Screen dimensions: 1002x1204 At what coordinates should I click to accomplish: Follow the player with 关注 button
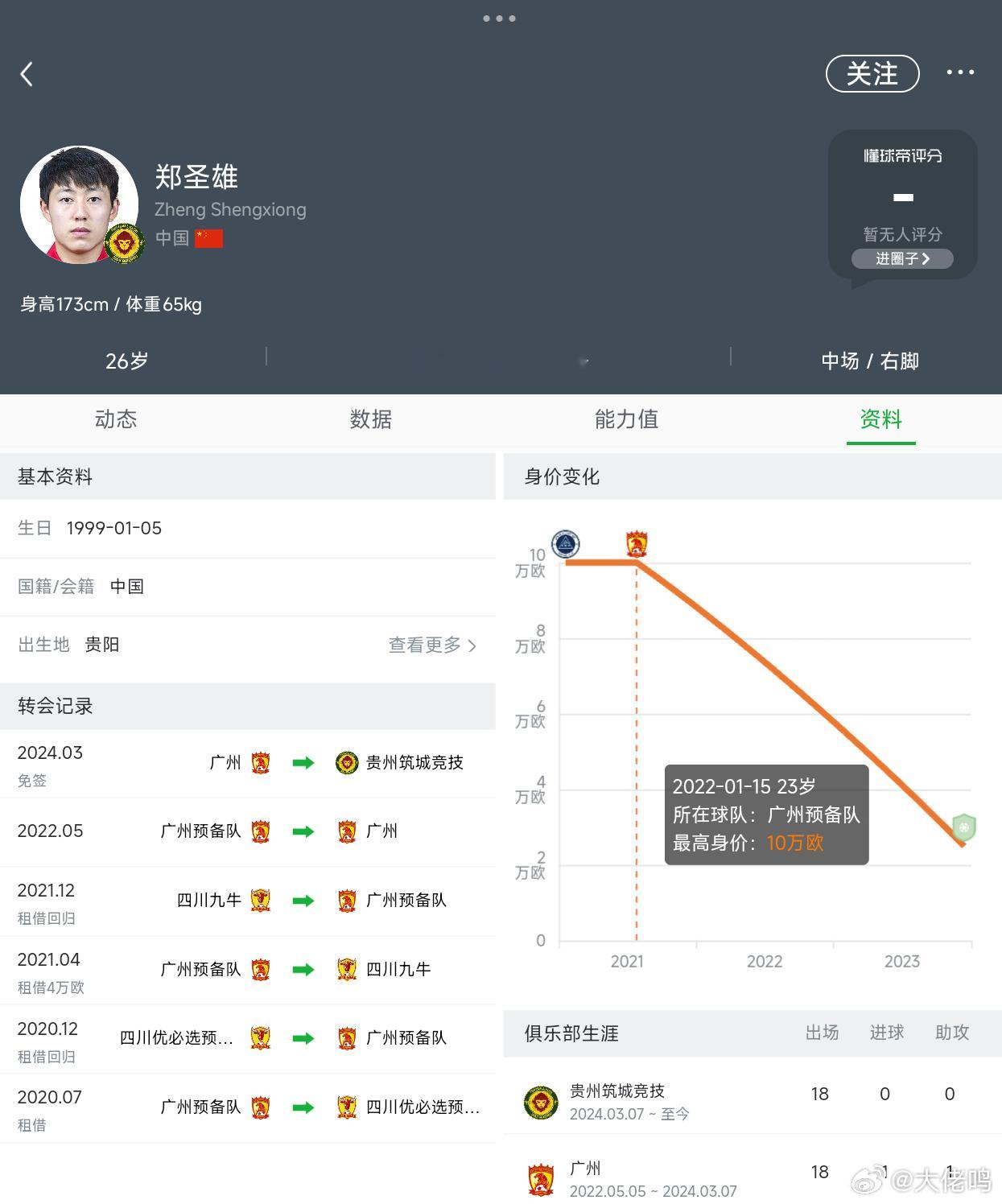872,74
